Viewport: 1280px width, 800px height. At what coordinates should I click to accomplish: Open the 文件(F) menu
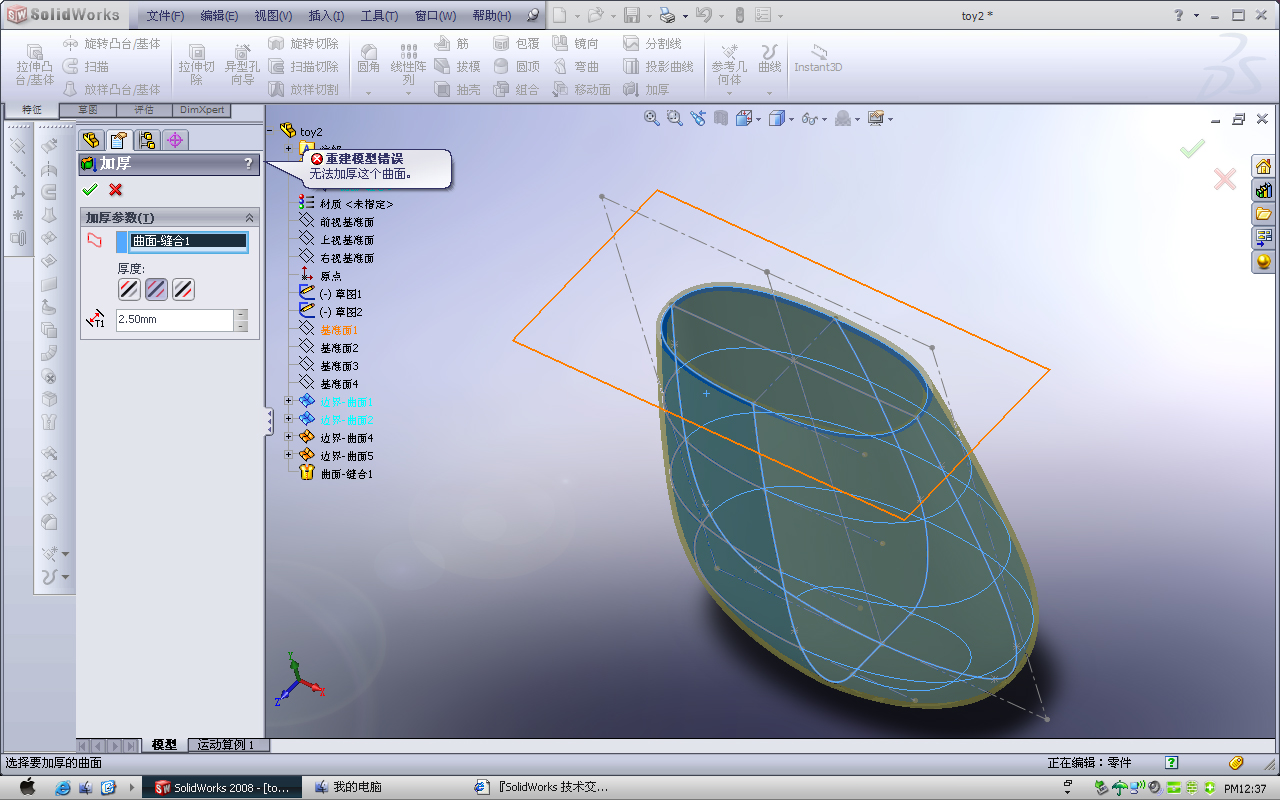coord(165,16)
